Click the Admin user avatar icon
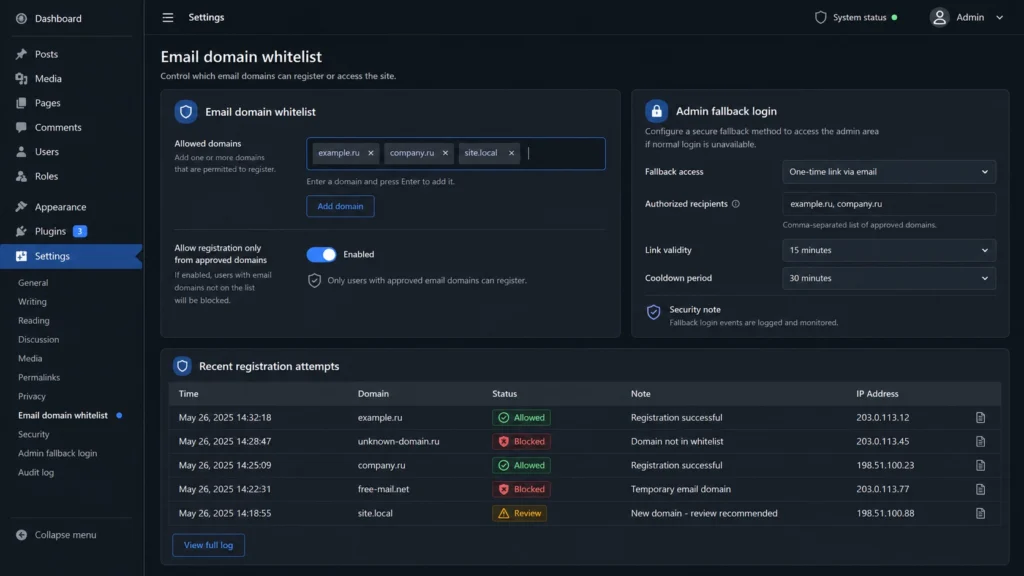Image resolution: width=1024 pixels, height=576 pixels. (939, 18)
